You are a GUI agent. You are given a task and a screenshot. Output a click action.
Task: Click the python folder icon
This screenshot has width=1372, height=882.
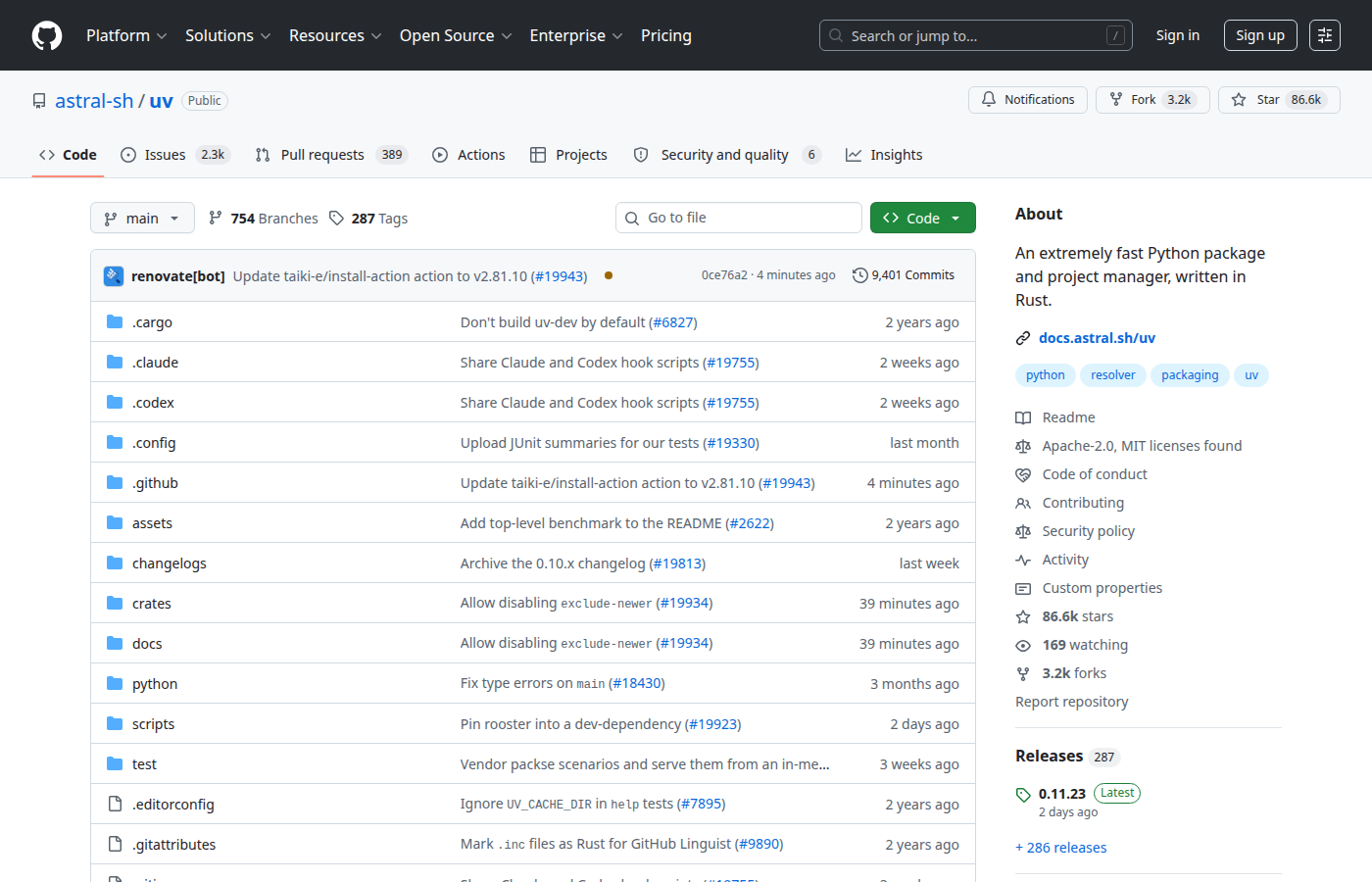point(115,683)
